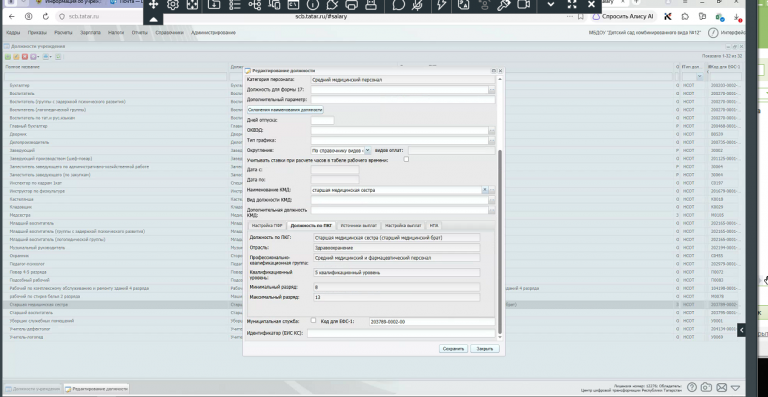Toggle timesheet hours rate-accounting checkbox
768x397 pixels.
tap(406, 160)
